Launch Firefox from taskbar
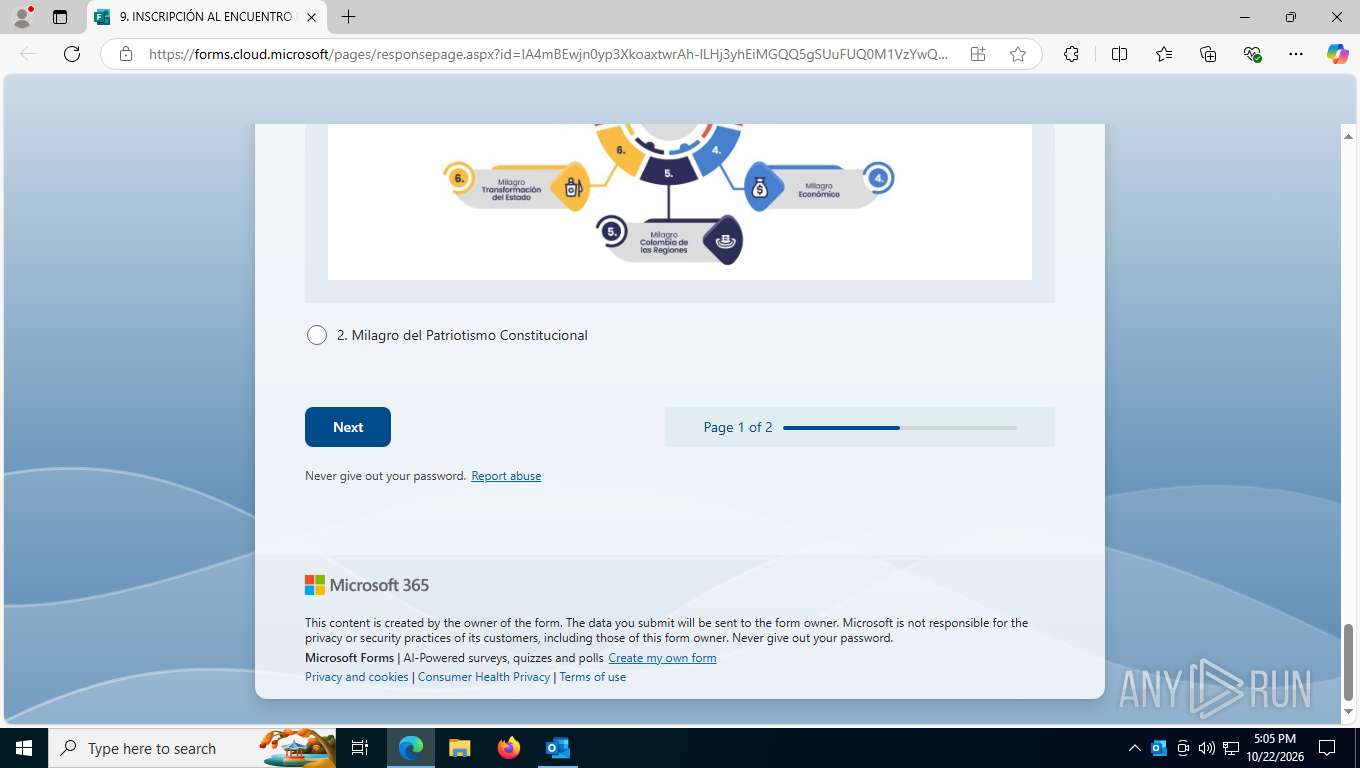This screenshot has width=1360, height=768. [x=509, y=748]
